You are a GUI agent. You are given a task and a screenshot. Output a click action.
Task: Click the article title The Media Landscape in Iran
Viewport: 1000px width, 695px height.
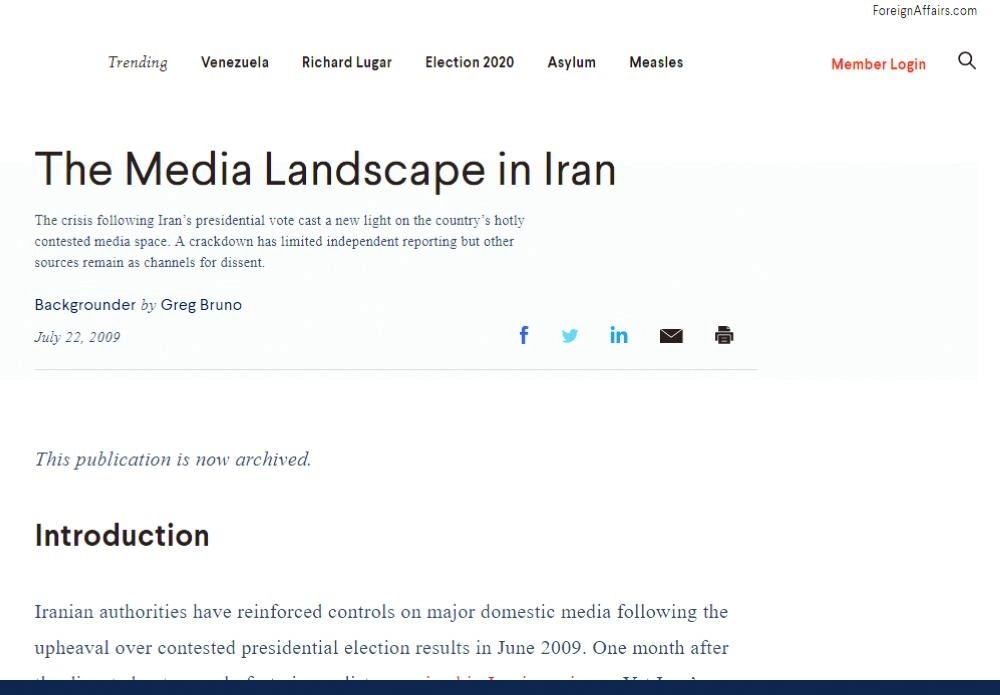[x=325, y=169]
